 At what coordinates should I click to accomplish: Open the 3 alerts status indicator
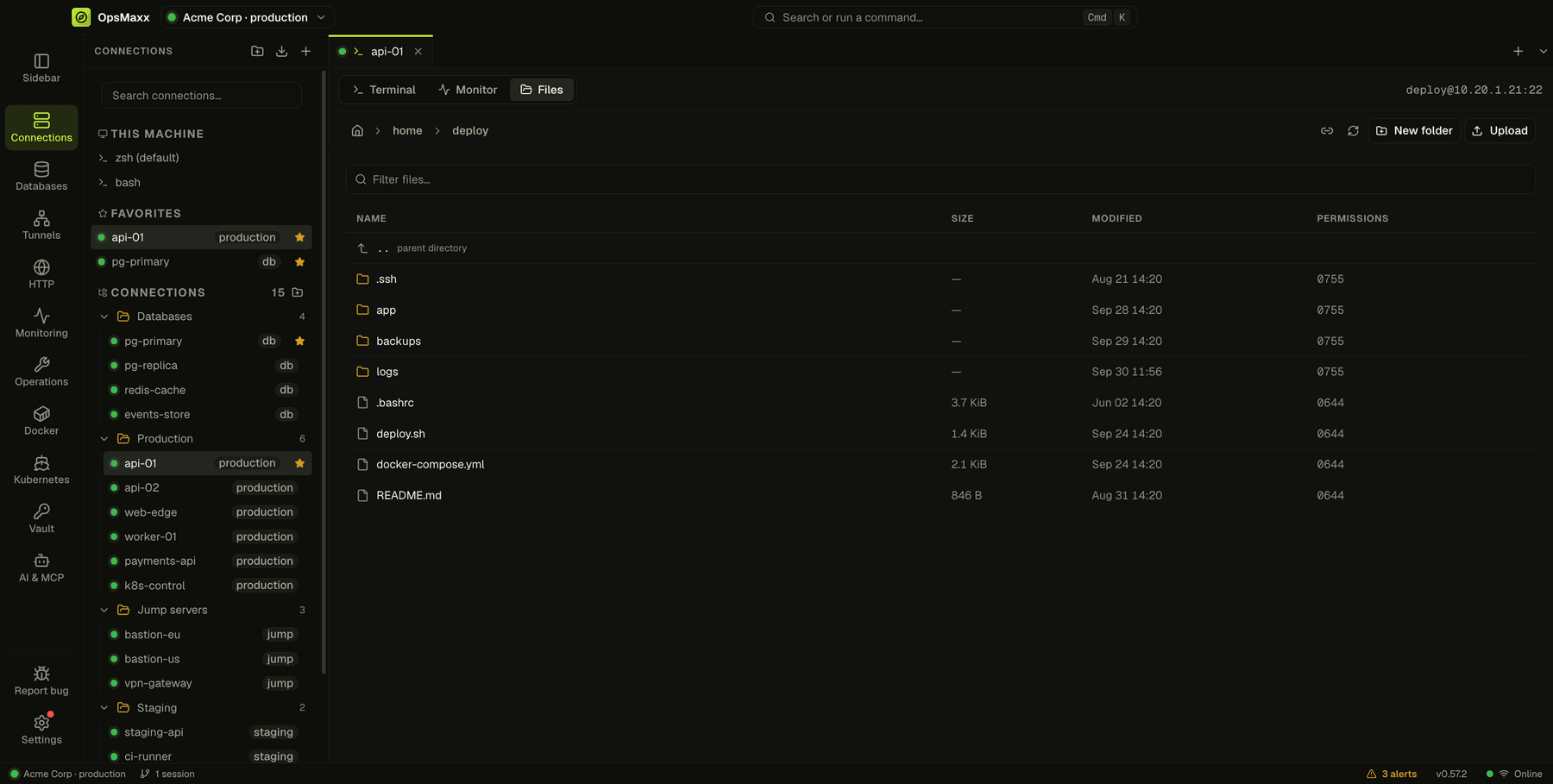[1392, 774]
